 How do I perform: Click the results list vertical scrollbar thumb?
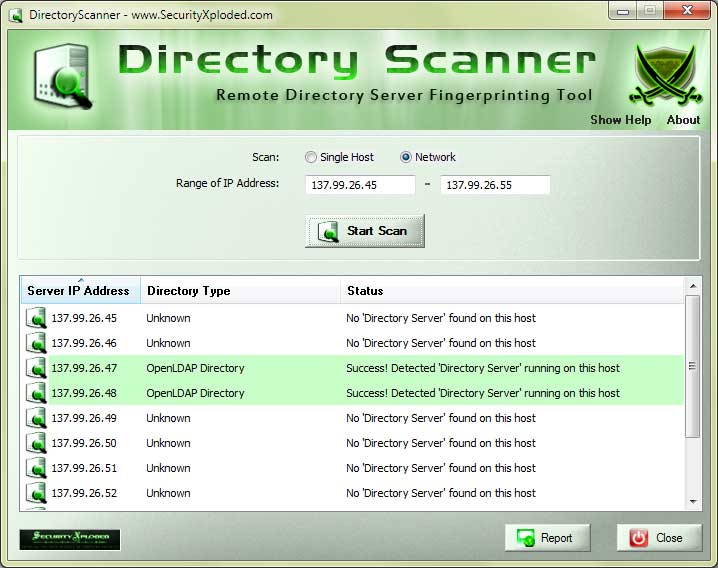pyautogui.click(x=692, y=366)
